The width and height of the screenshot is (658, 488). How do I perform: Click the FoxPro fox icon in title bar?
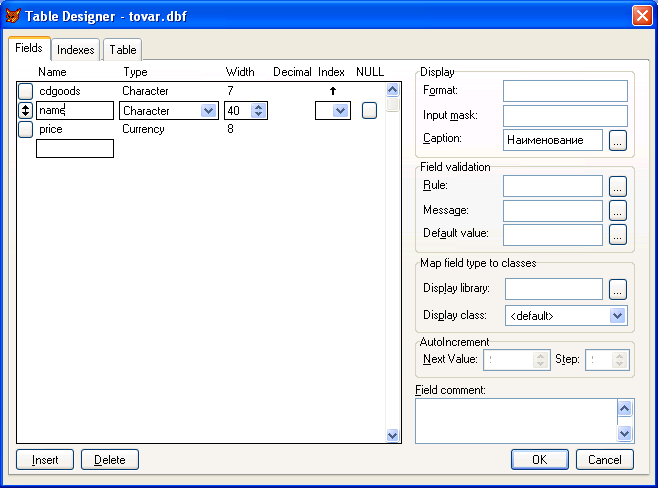[13, 16]
